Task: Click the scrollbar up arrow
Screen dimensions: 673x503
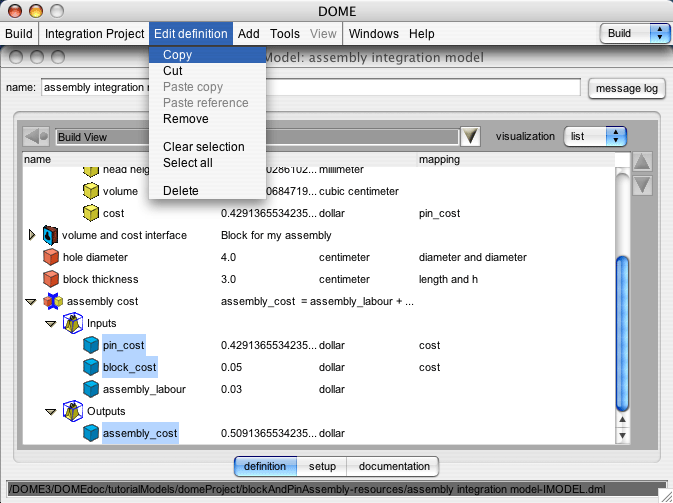Action: pos(622,420)
